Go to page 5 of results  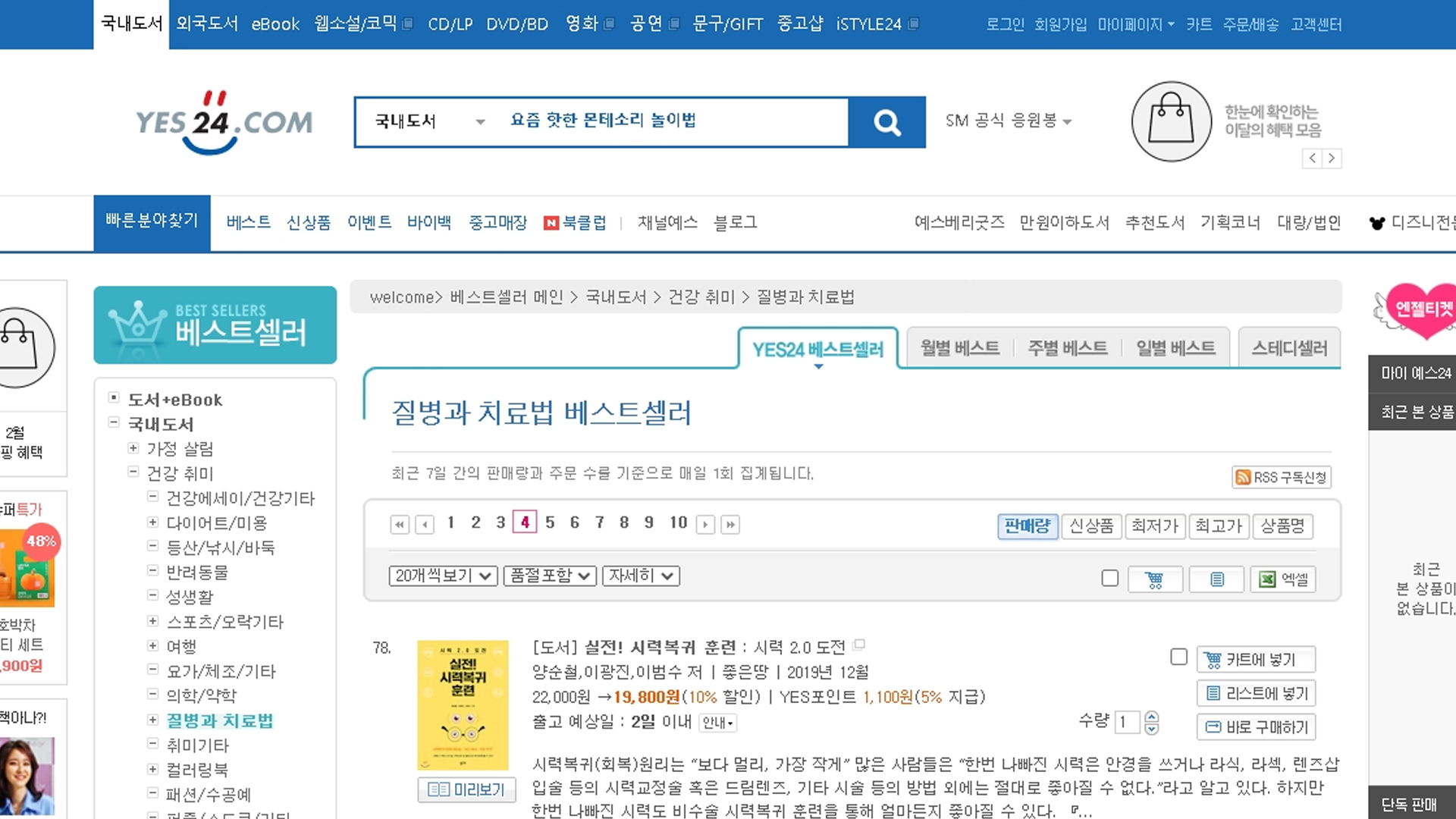pos(550,522)
